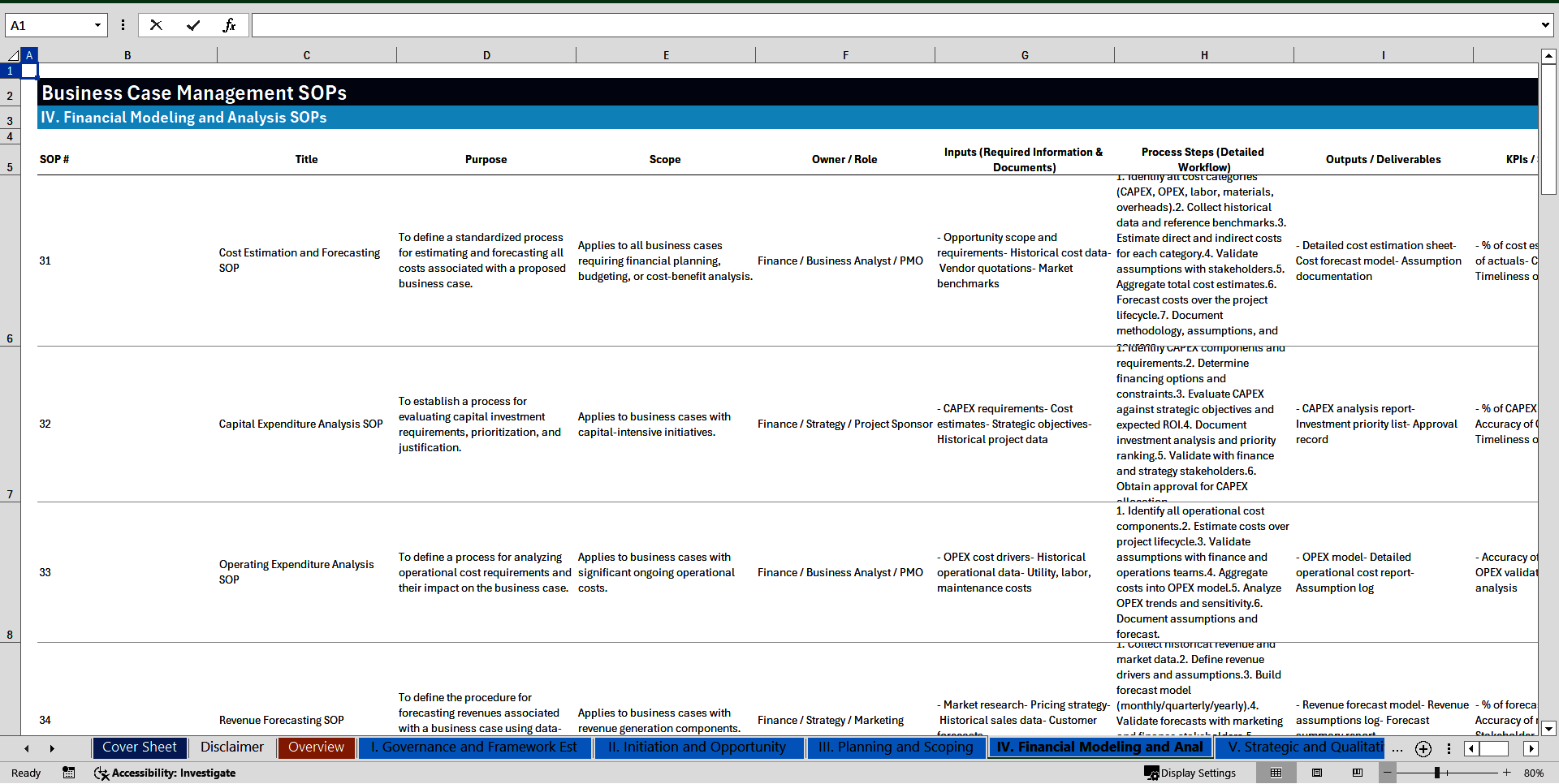1559x784 pixels.
Task: Open Display Settings
Action: coord(1190,773)
